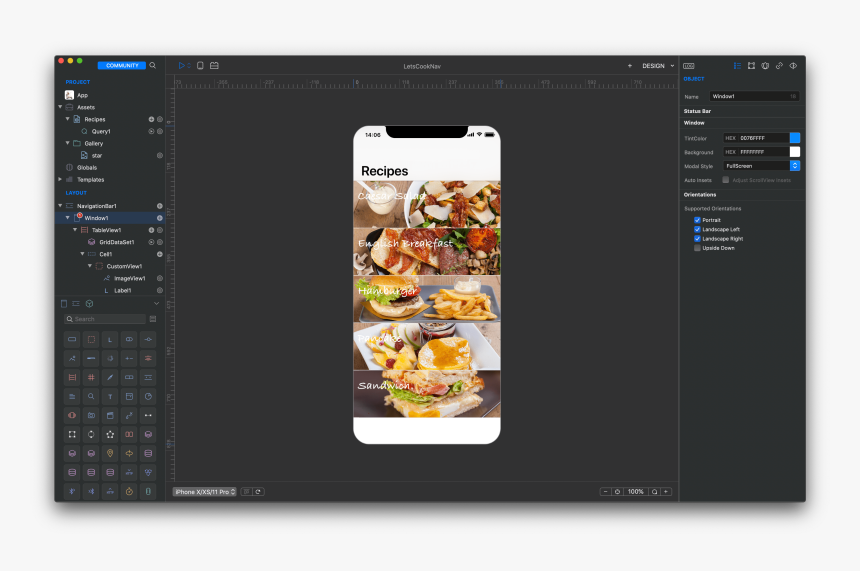
Task: Select the camera control in the palette
Action: [x=91, y=415]
